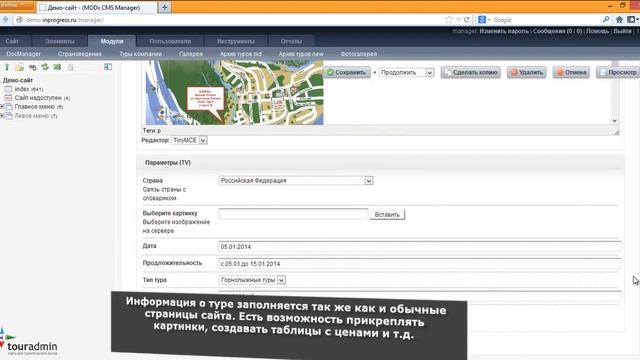Click the Вставить insert button

pyautogui.click(x=387, y=215)
